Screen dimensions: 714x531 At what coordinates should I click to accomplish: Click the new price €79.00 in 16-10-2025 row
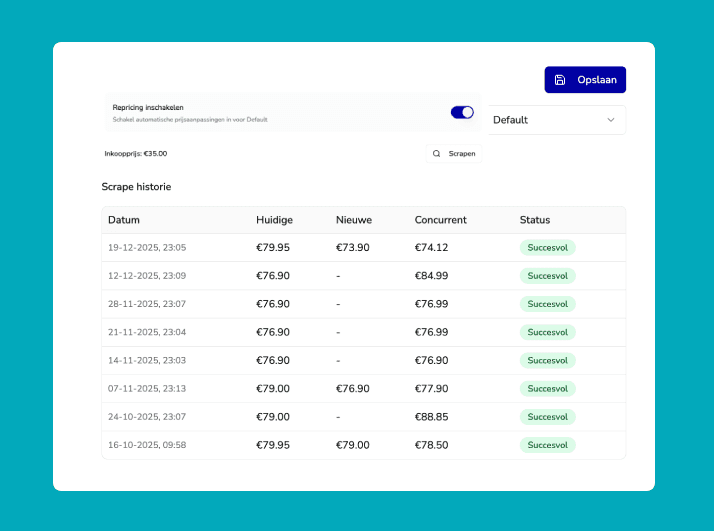point(352,445)
